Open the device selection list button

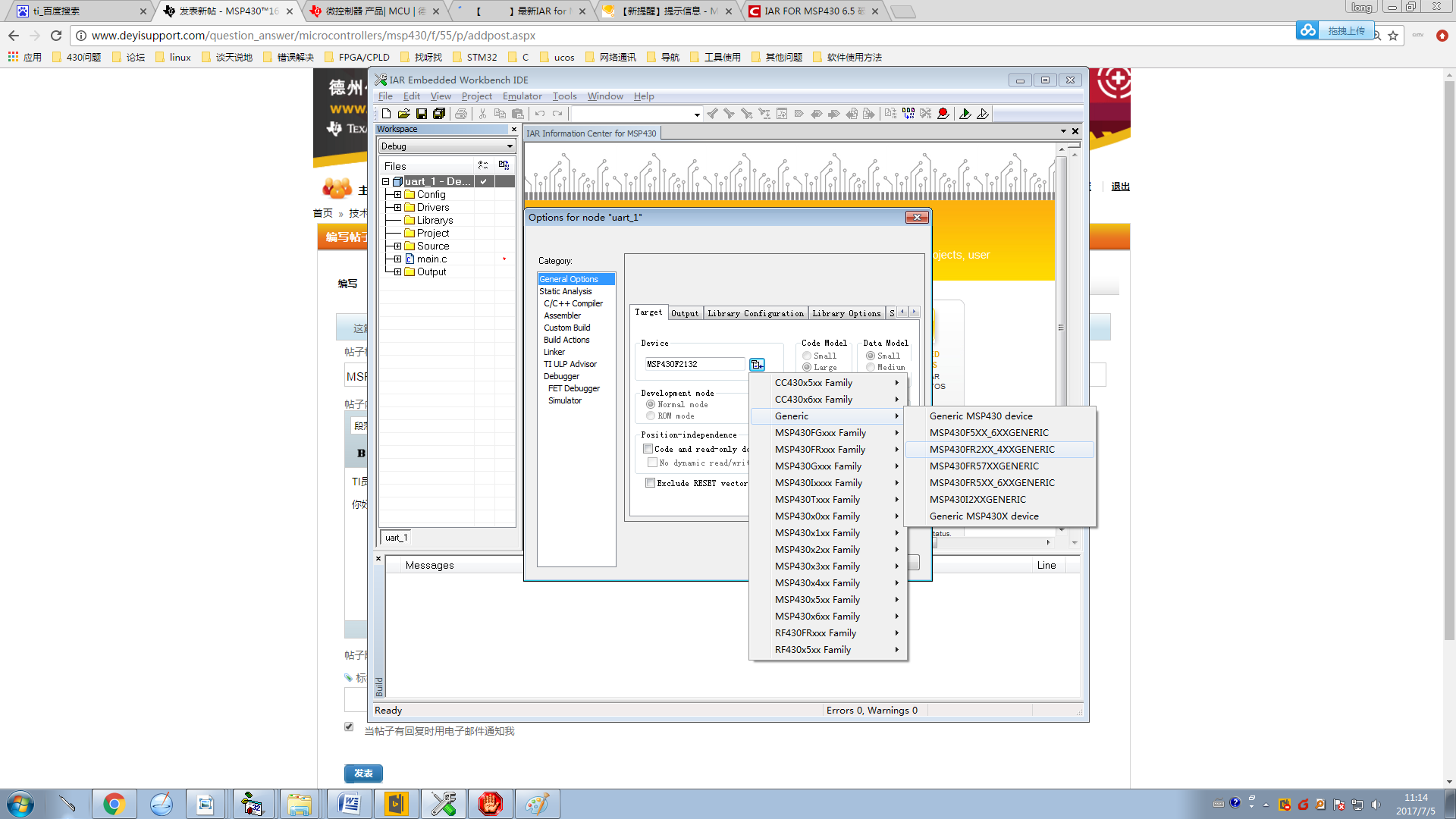(757, 365)
